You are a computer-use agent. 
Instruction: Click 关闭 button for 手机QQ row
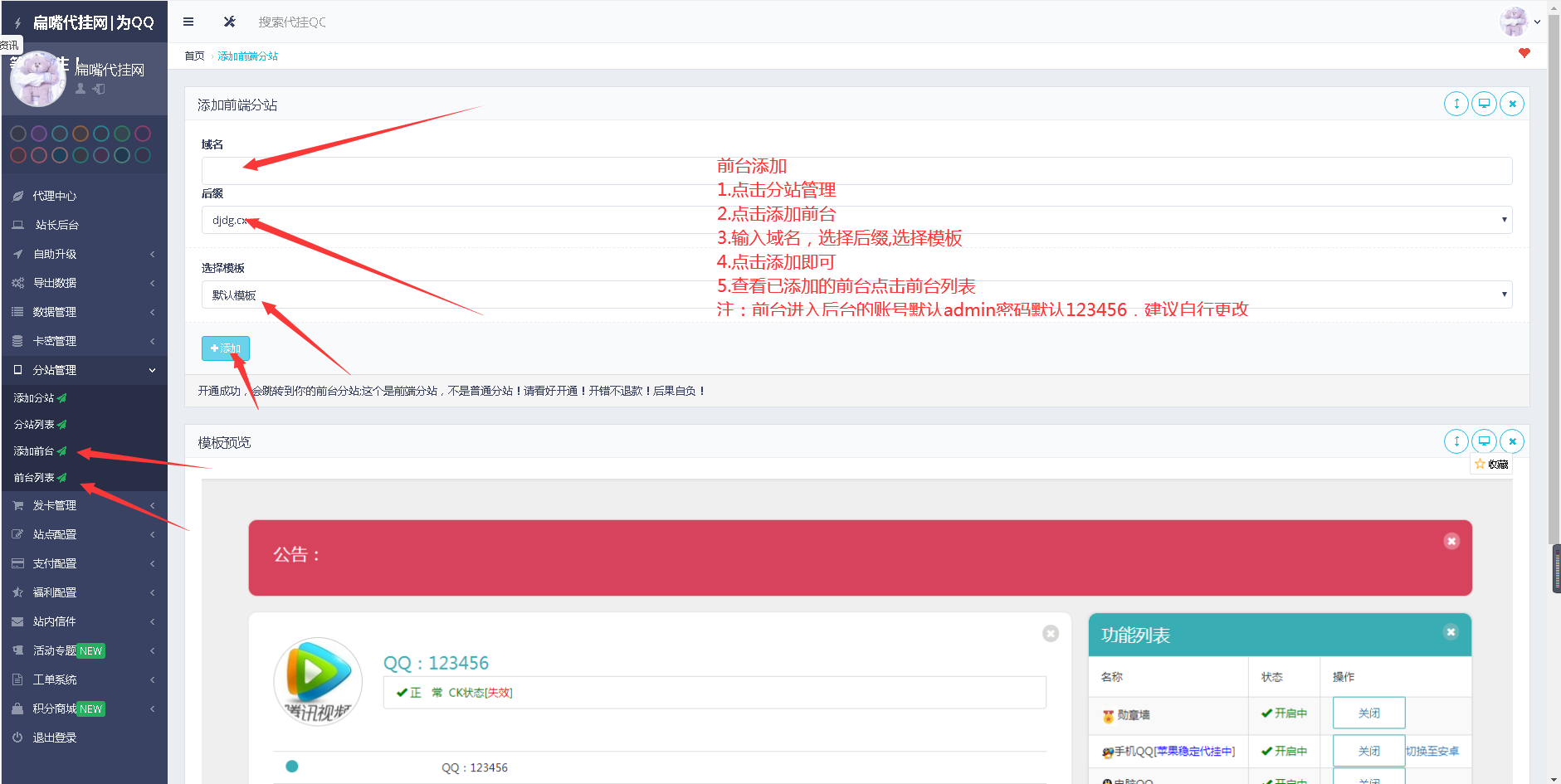1368,752
